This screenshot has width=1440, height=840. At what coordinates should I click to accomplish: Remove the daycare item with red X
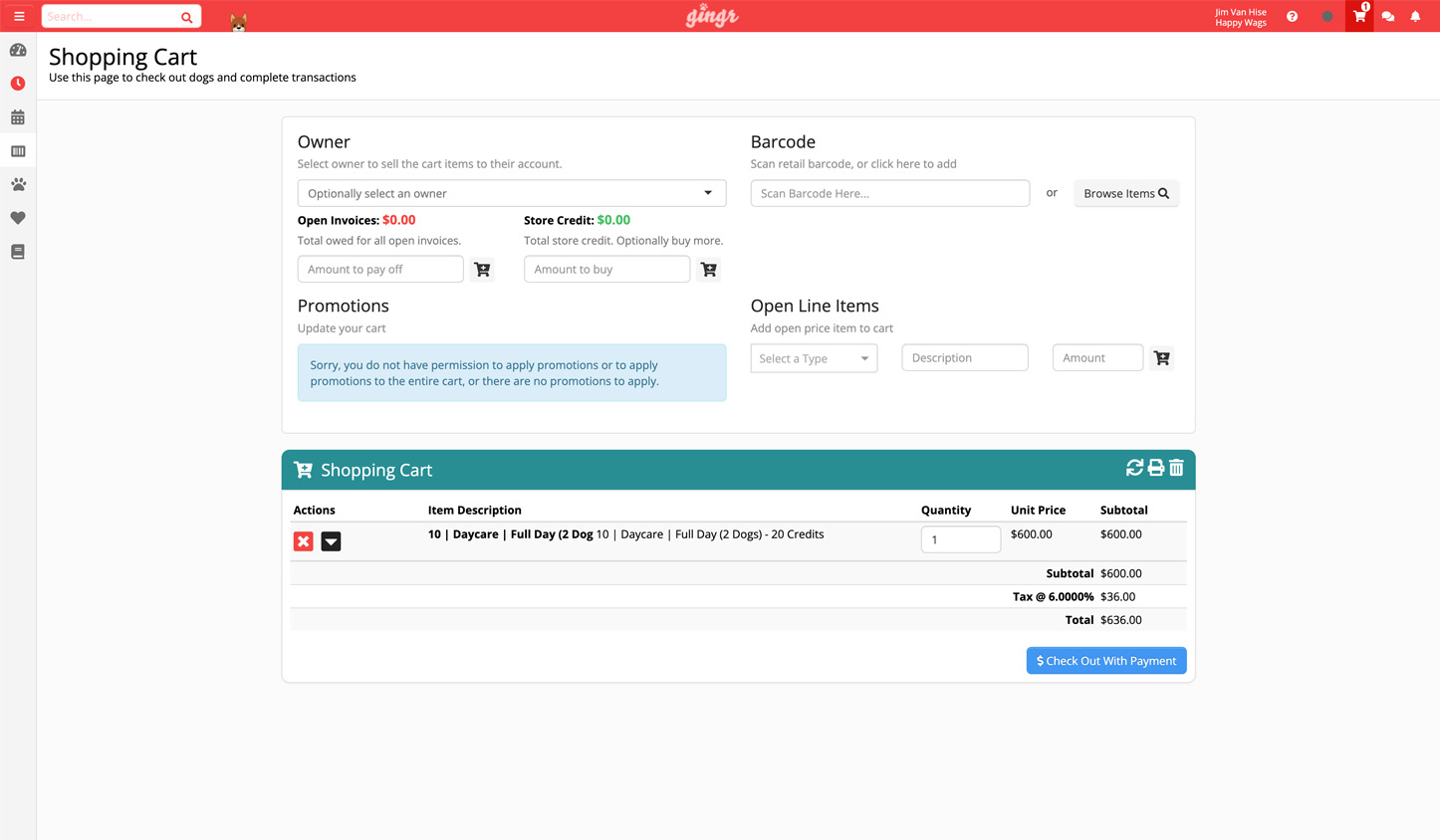pyautogui.click(x=304, y=540)
